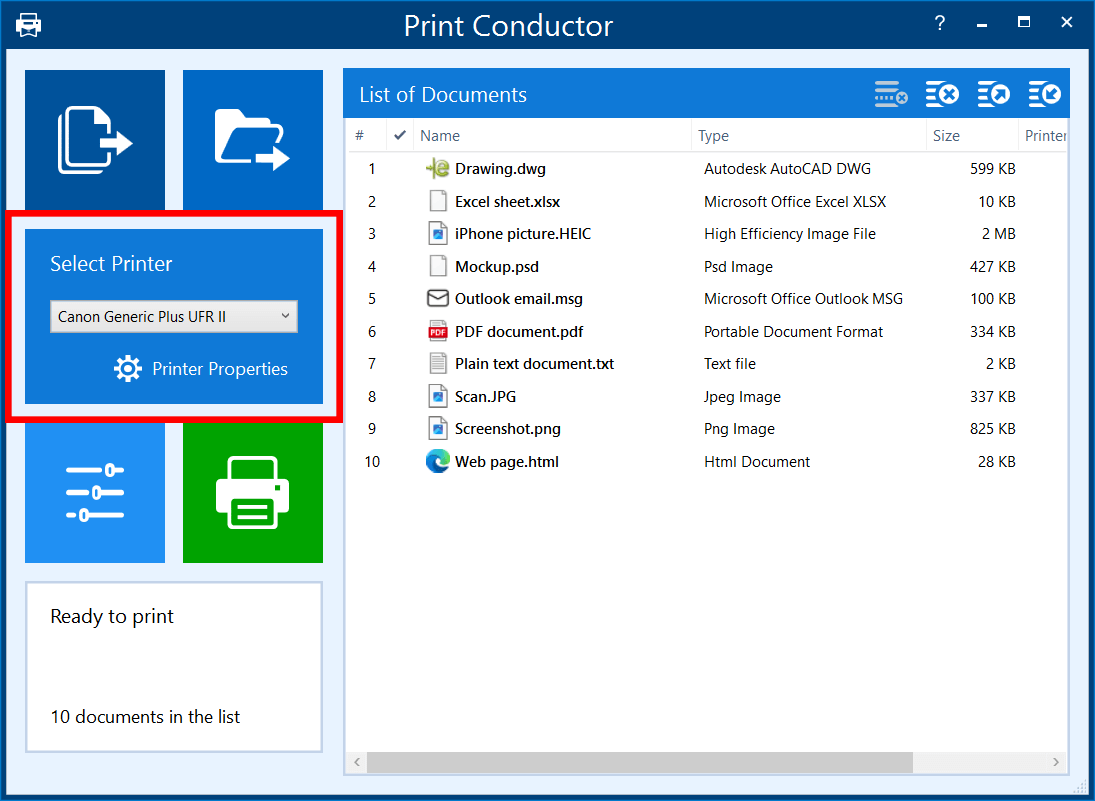Click the scrollbar right arrow
Viewport: 1095px width, 801px height.
pyautogui.click(x=1057, y=763)
